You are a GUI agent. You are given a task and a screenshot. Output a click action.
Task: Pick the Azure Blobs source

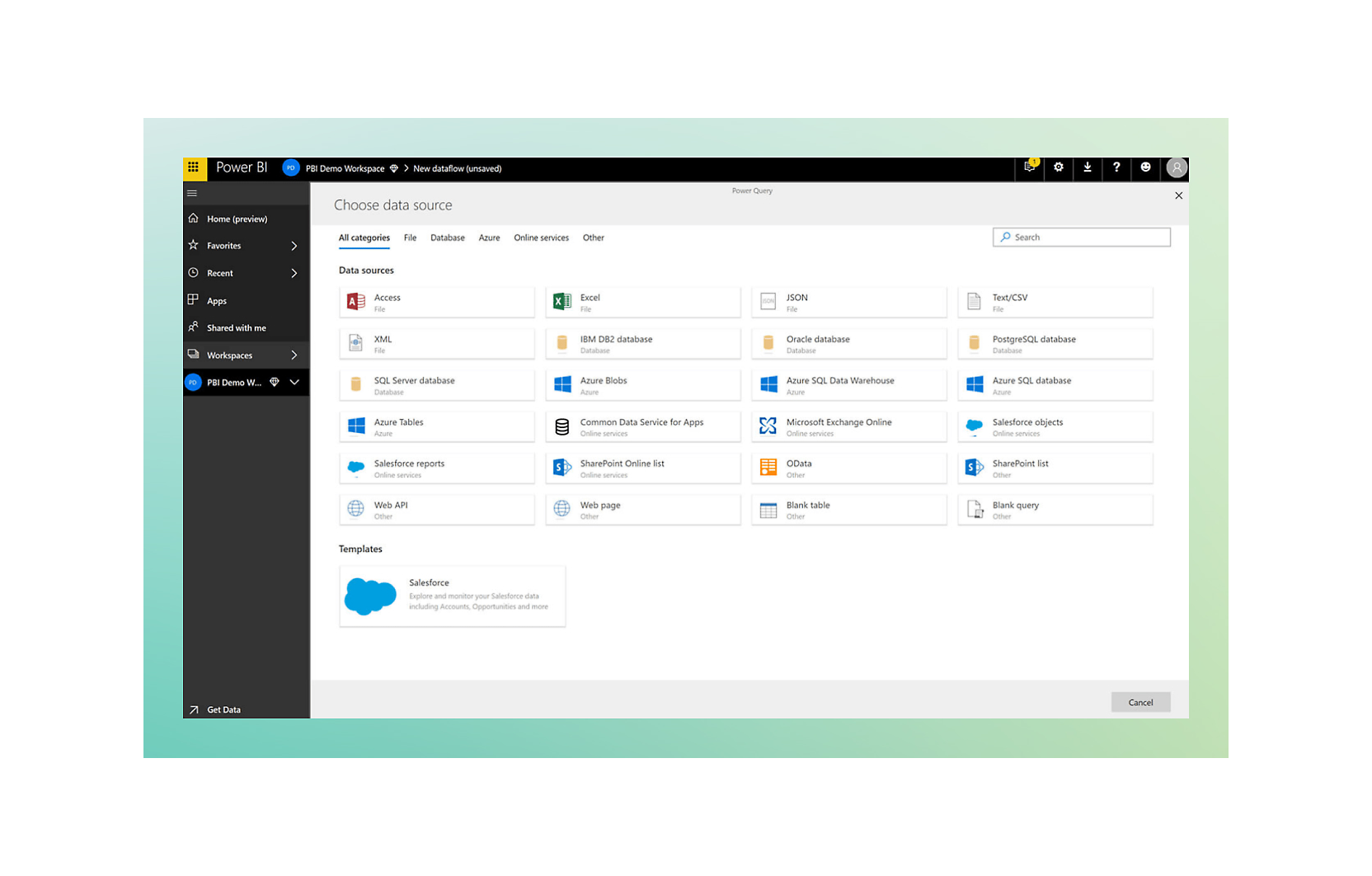642,385
